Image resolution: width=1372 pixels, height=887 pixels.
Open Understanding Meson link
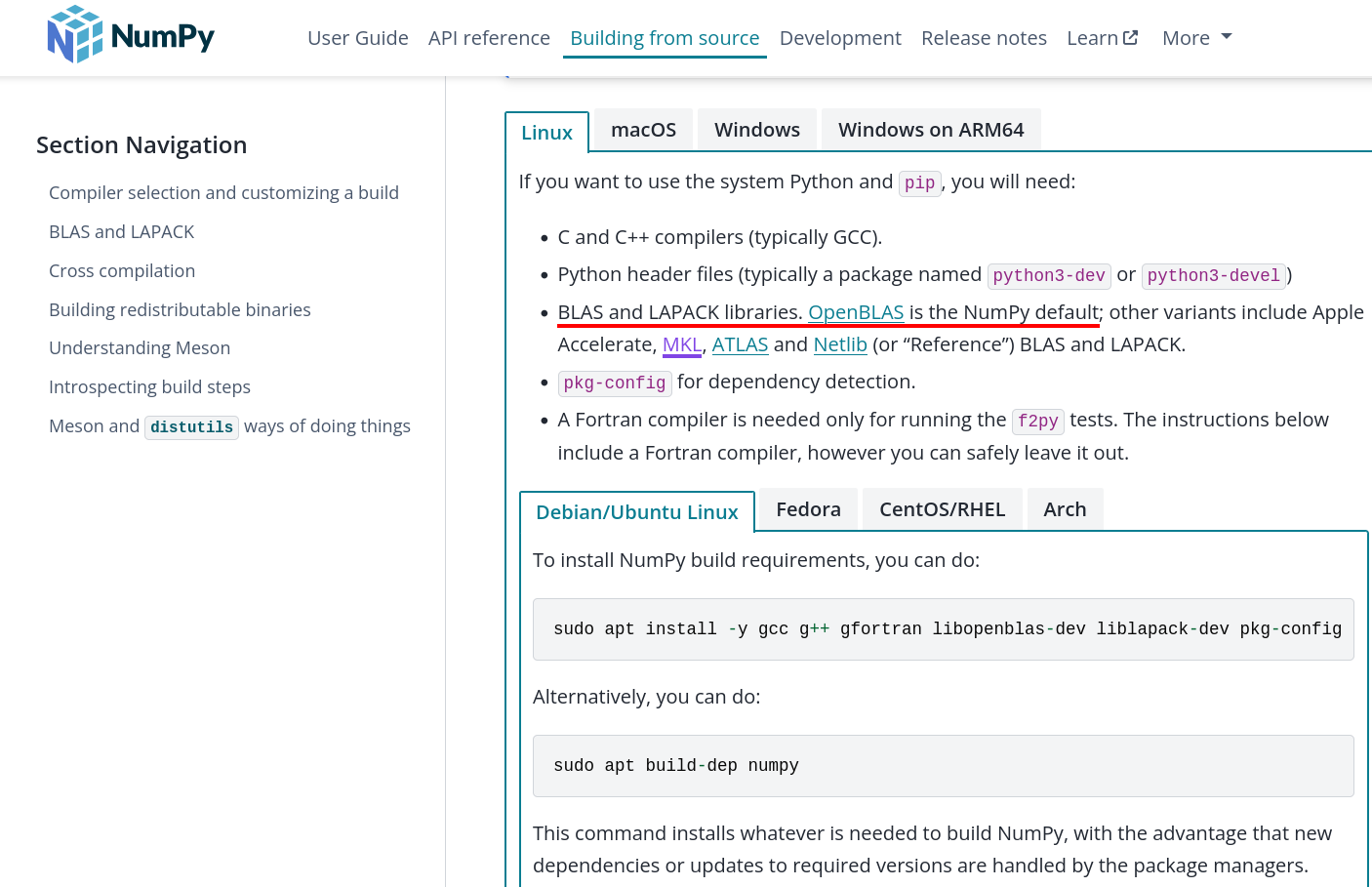[x=140, y=348]
